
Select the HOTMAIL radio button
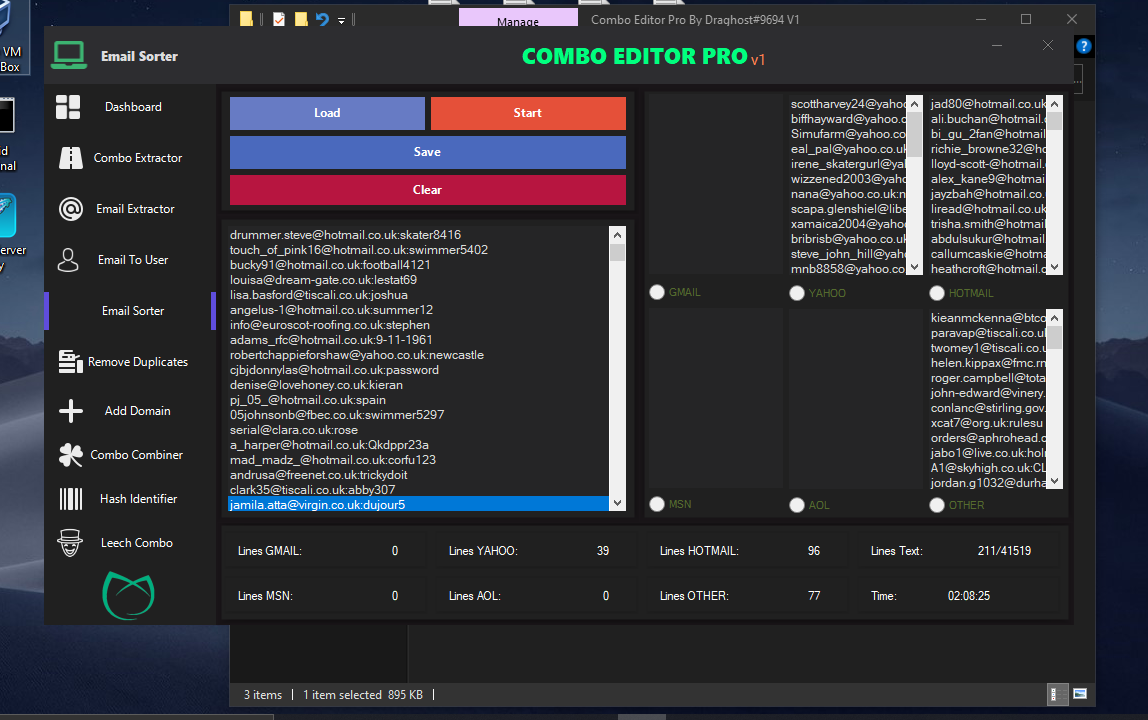936,293
